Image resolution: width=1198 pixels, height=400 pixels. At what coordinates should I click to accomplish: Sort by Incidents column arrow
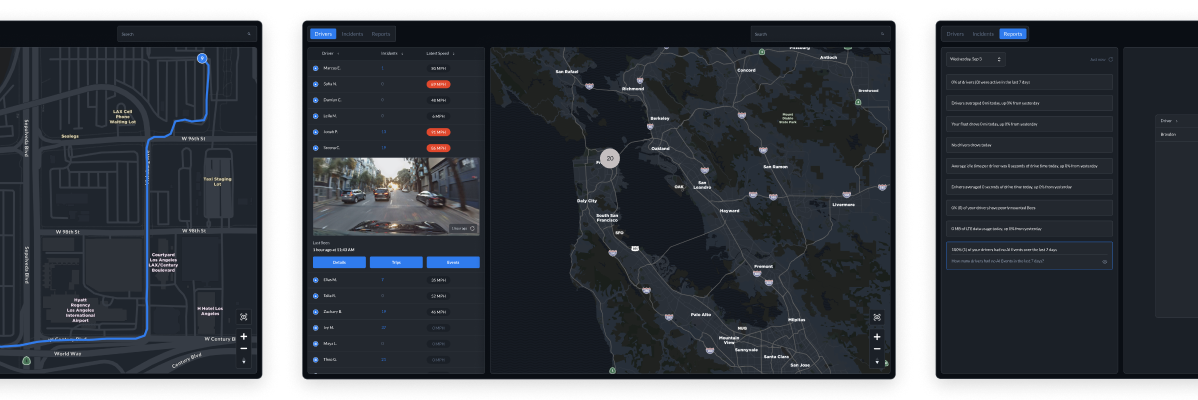[403, 53]
